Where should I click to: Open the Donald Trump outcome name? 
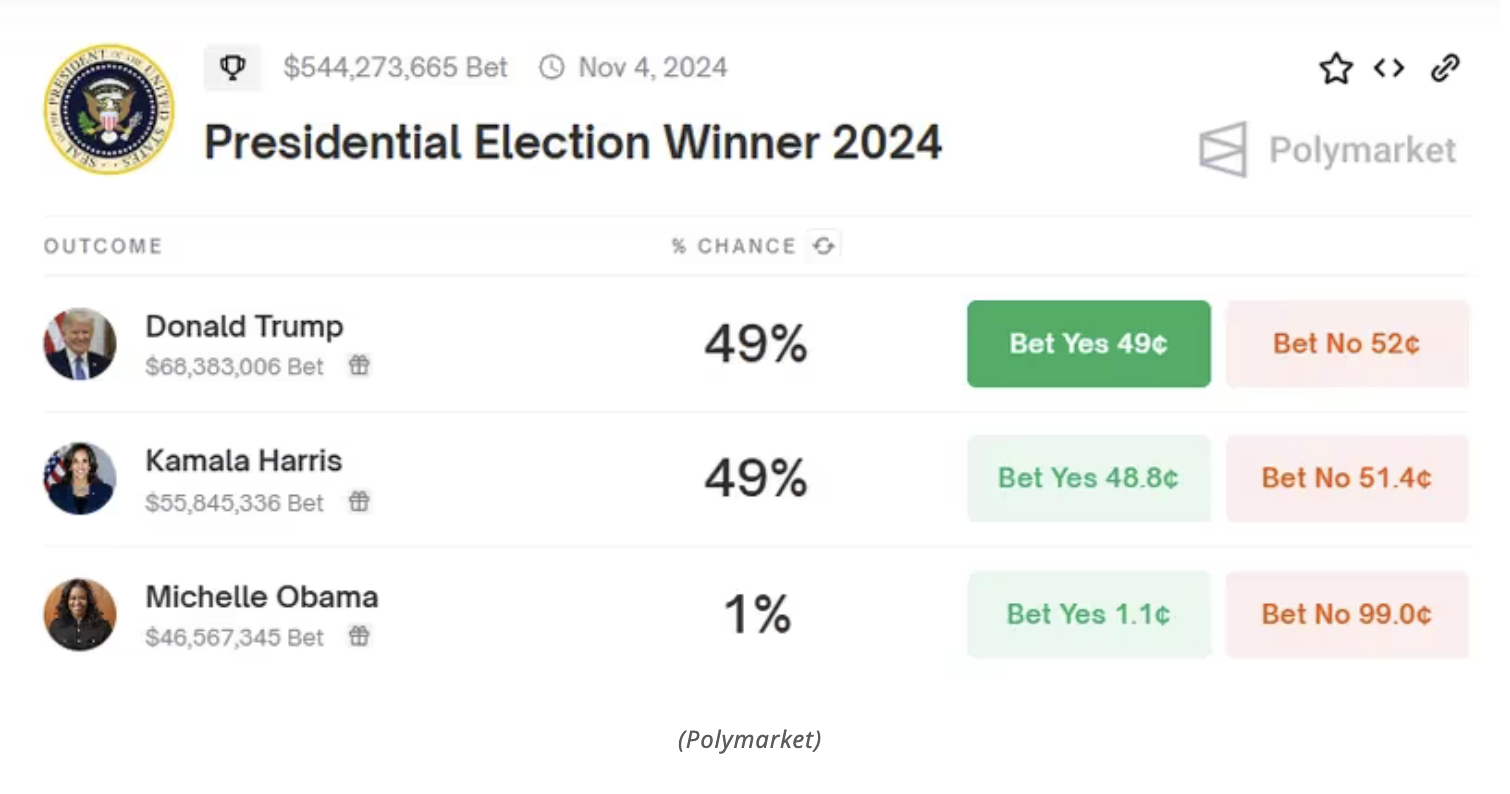click(244, 327)
